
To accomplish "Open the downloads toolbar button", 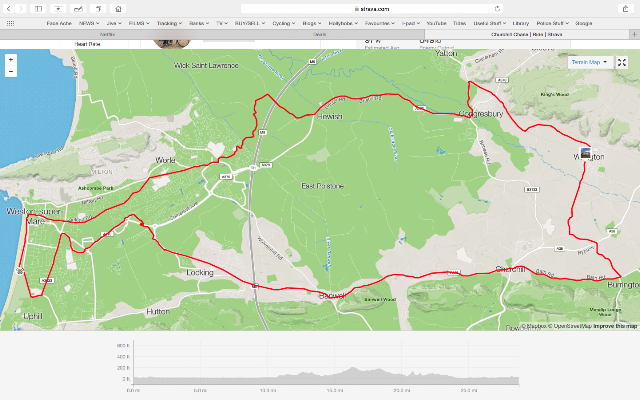I will (x=58, y=9).
